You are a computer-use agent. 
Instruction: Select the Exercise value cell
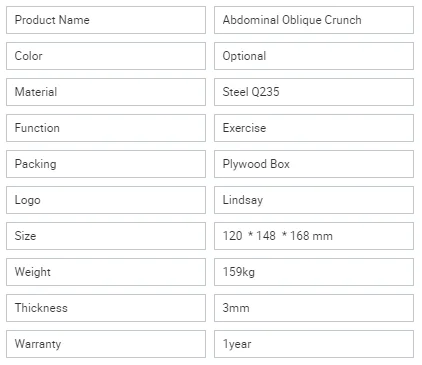click(314, 128)
